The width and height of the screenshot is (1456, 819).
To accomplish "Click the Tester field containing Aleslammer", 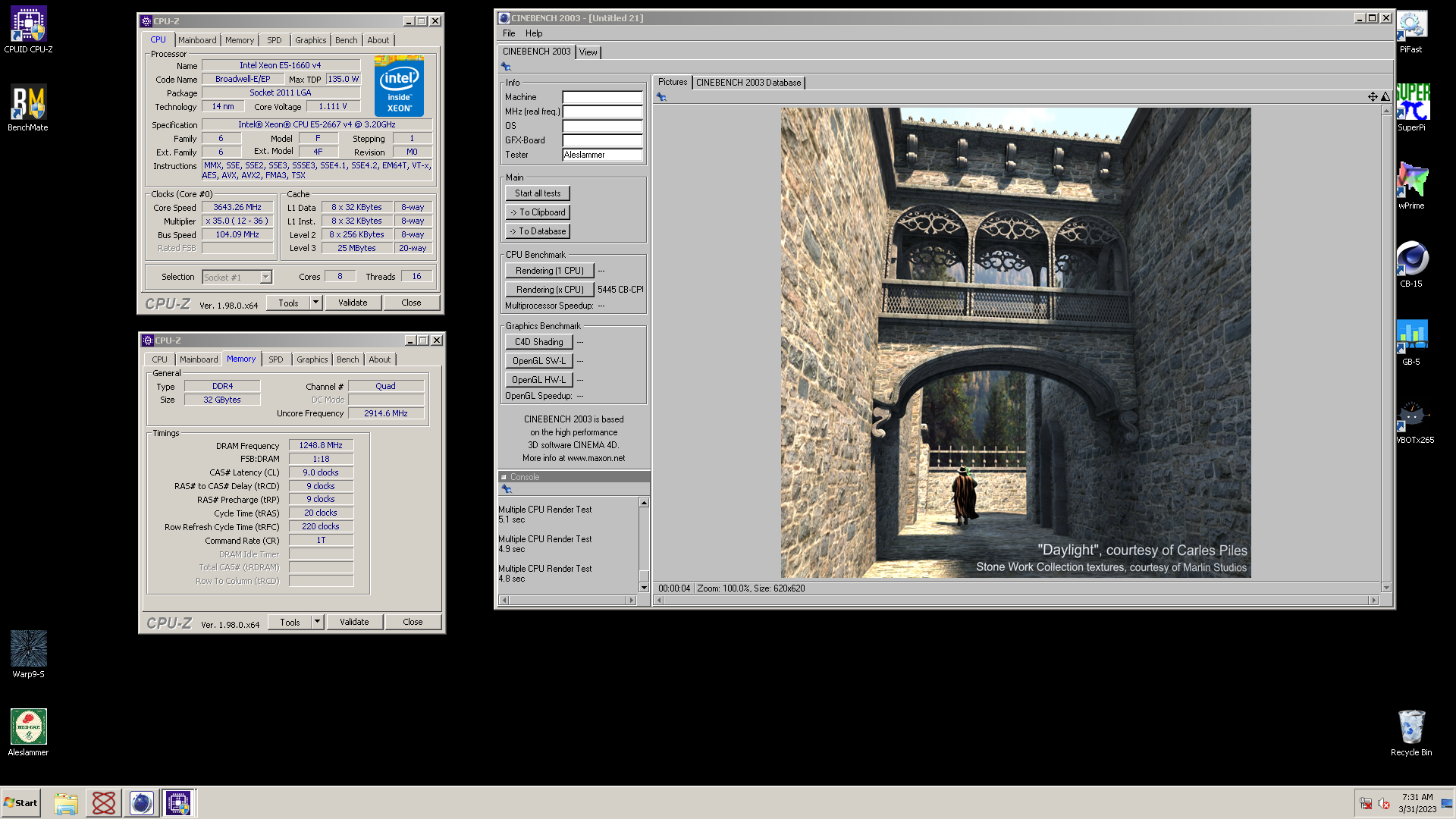I will [x=602, y=155].
